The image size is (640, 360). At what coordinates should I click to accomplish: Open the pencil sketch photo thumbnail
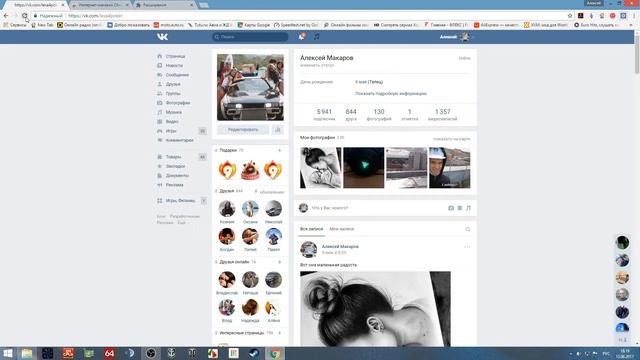tap(320, 168)
